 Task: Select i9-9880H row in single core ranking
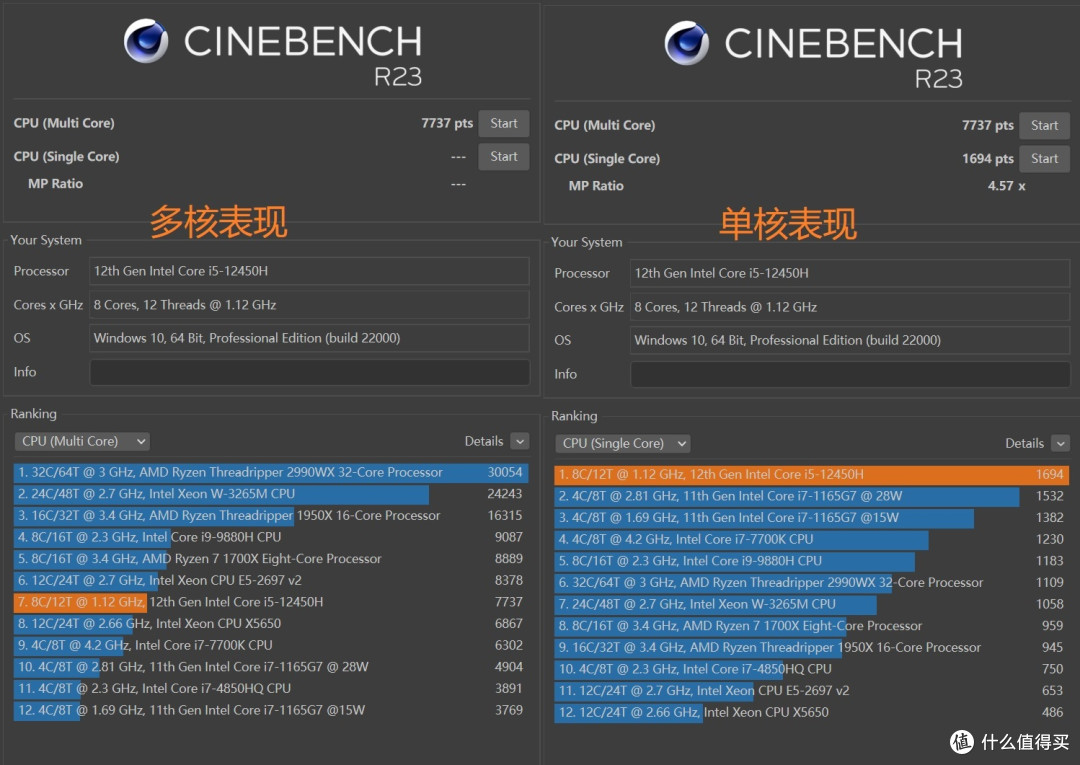click(811, 560)
